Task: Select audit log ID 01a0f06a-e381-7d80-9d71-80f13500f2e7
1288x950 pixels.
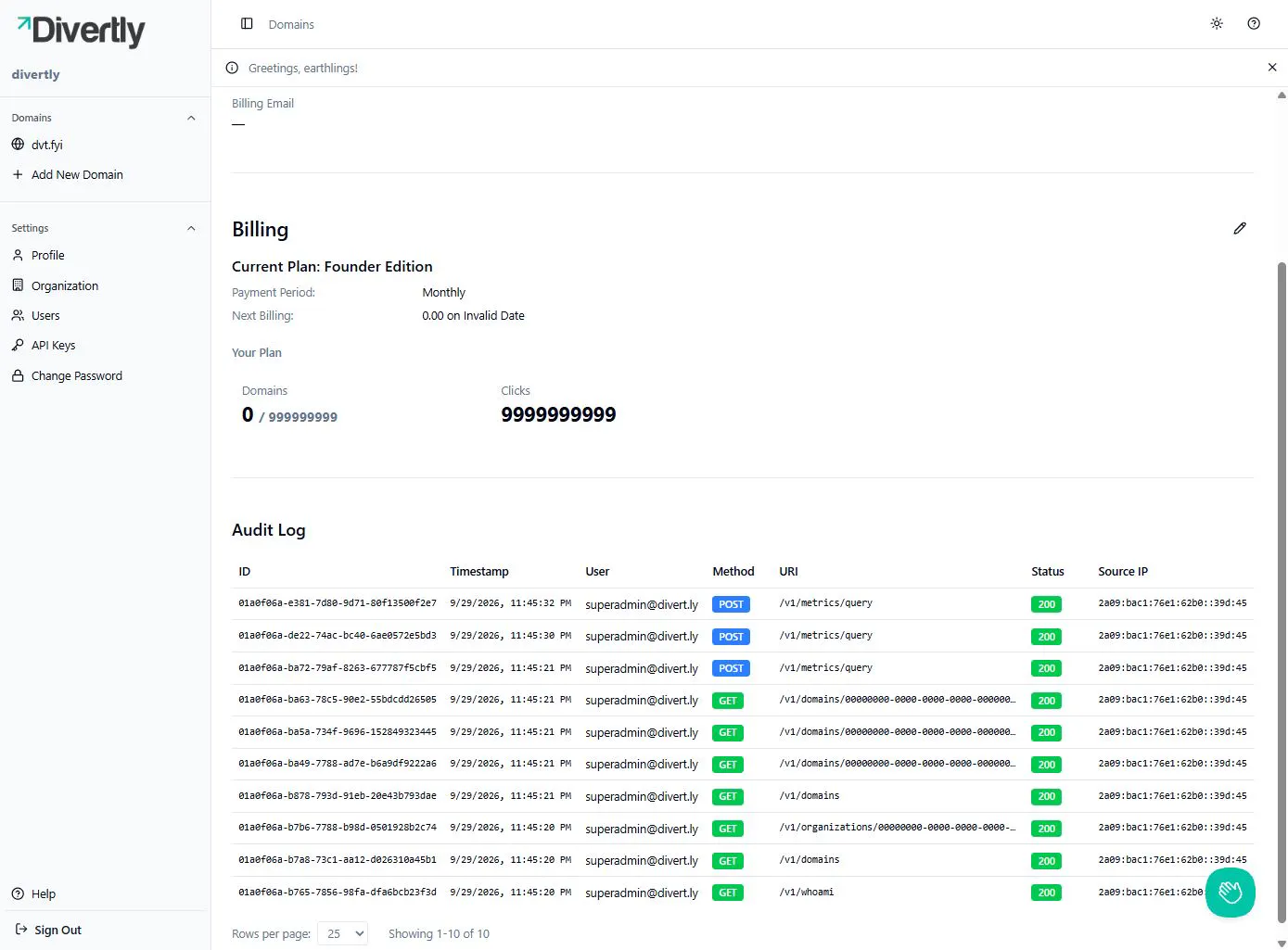Action: pos(338,603)
